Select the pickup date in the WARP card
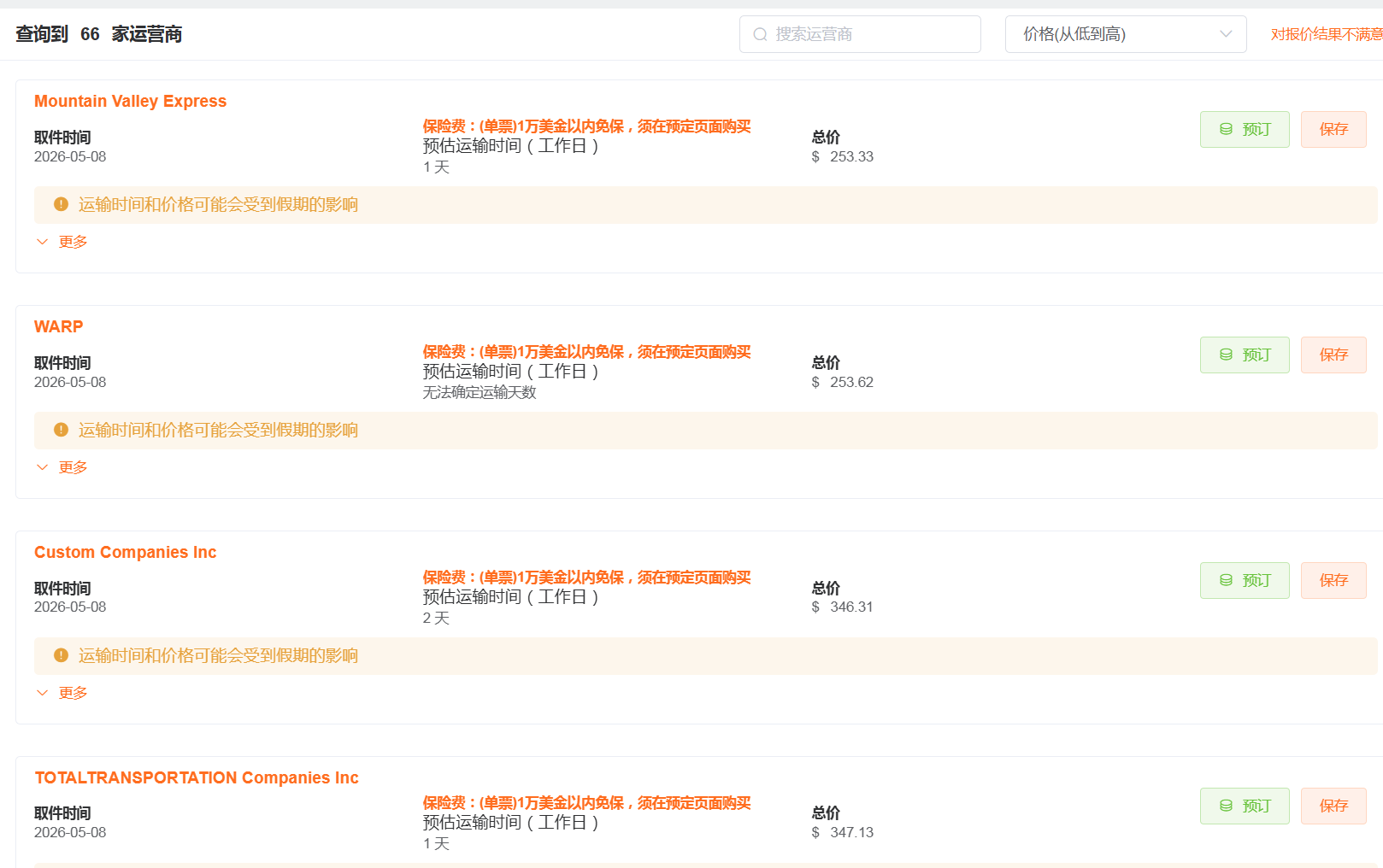The height and width of the screenshot is (868, 1383). pyautogui.click(x=70, y=382)
